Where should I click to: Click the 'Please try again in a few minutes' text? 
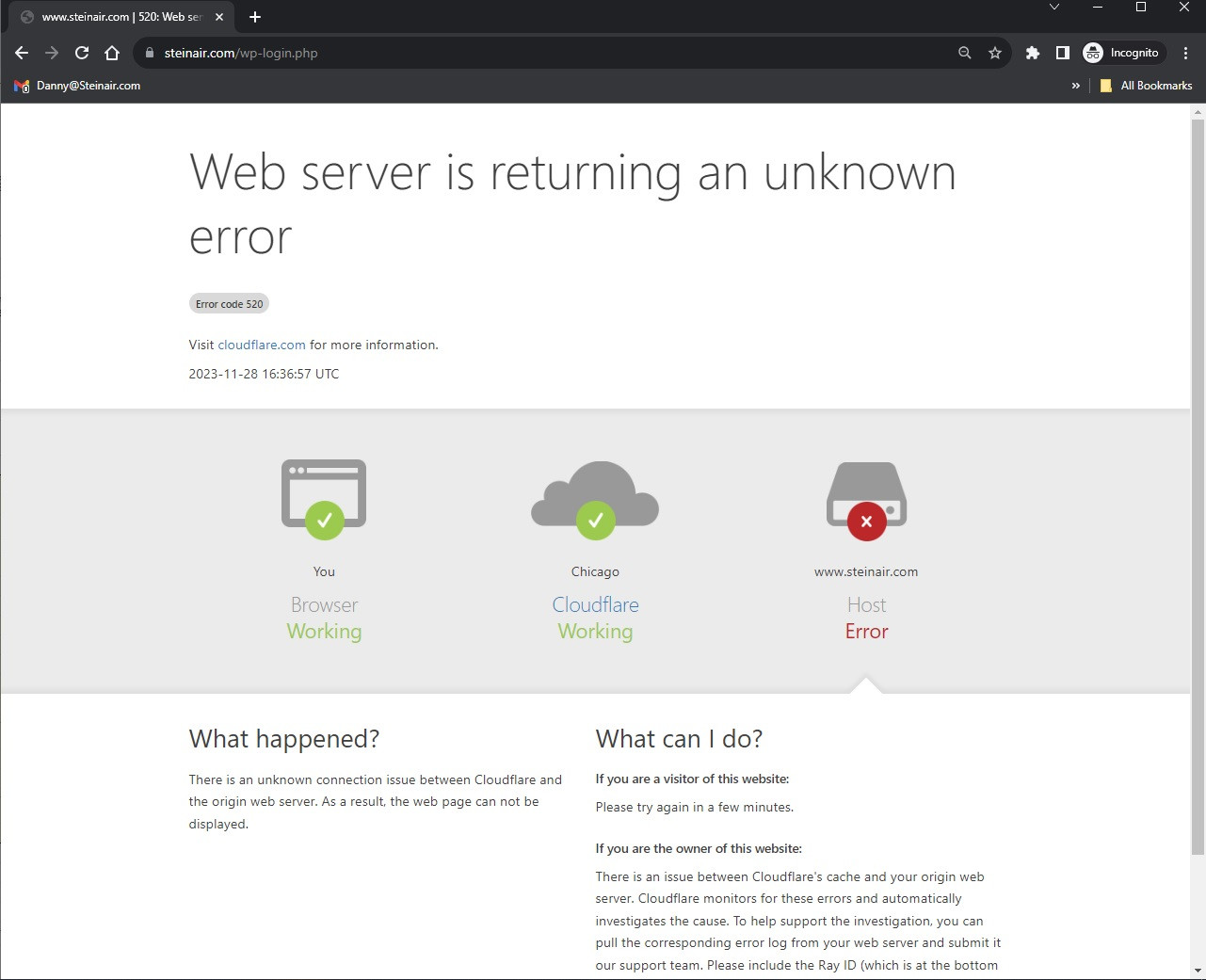coord(695,807)
